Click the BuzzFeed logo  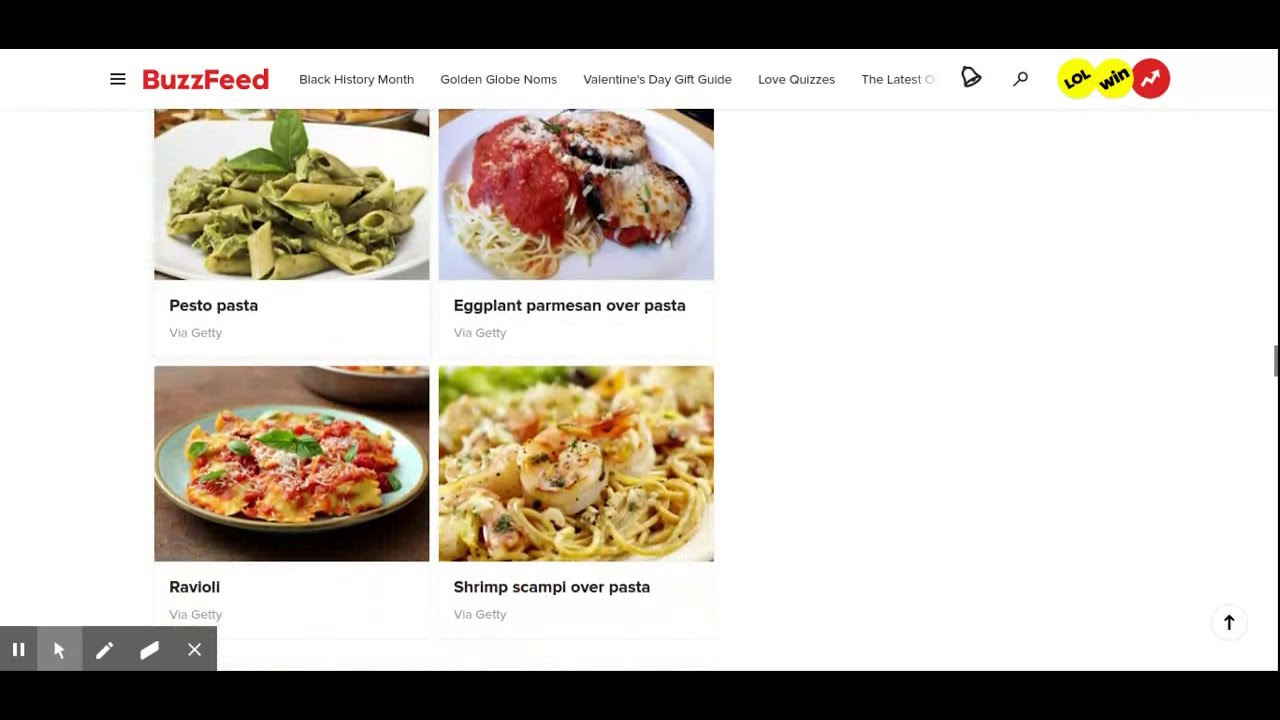205,79
